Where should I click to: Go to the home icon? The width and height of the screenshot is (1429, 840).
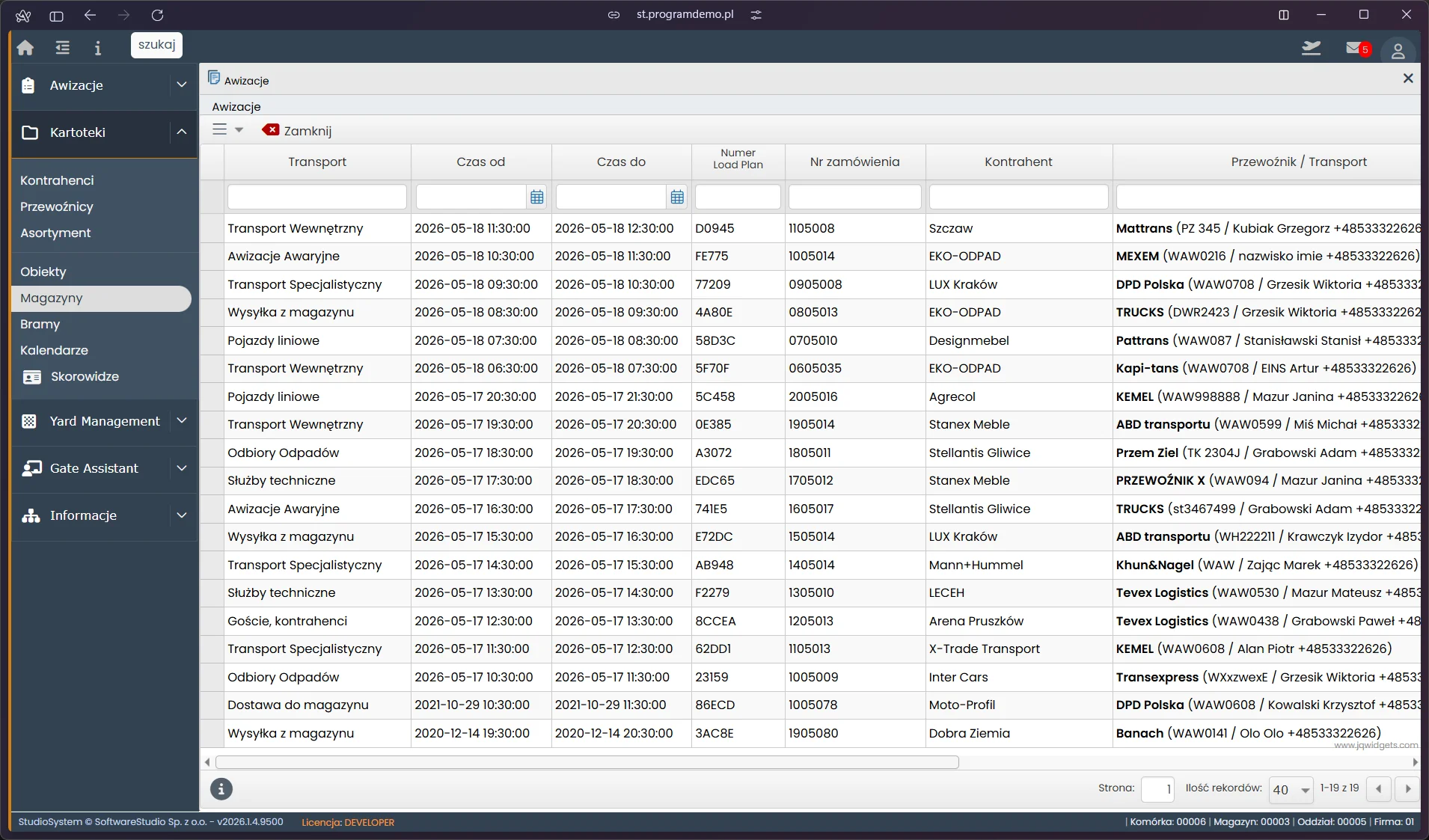(25, 48)
